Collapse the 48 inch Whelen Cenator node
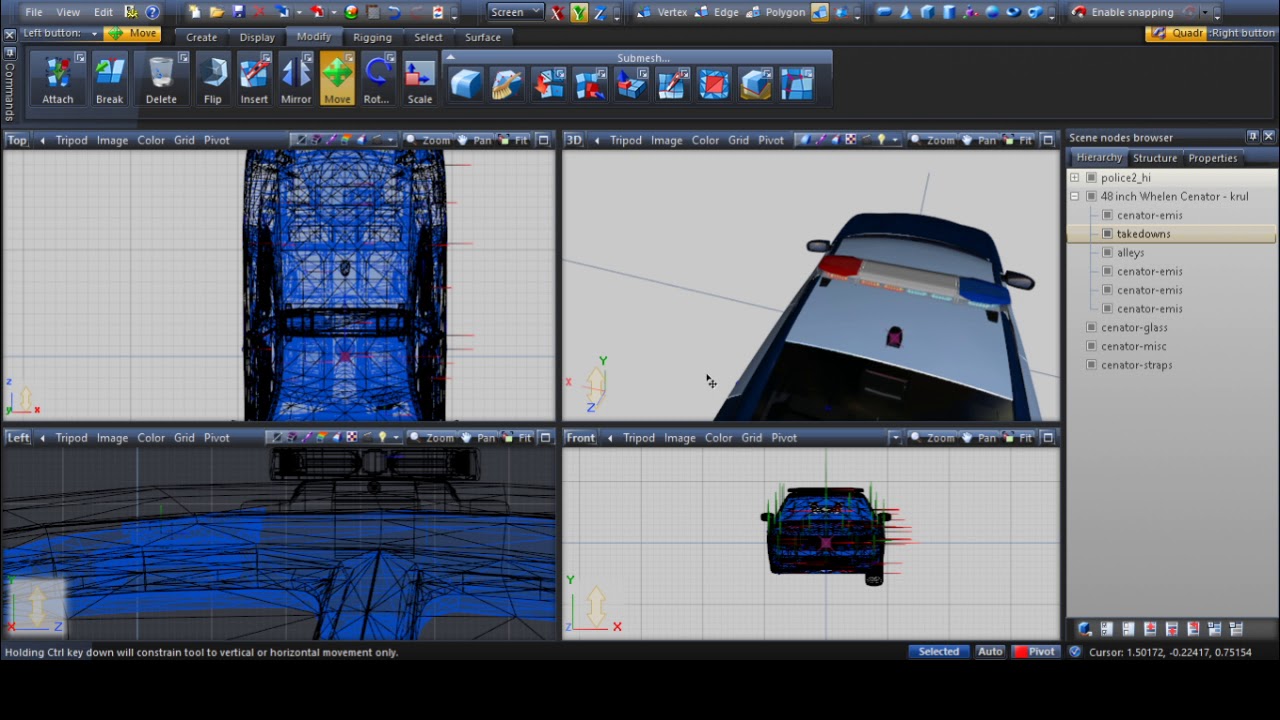The height and width of the screenshot is (720, 1280). point(1074,197)
